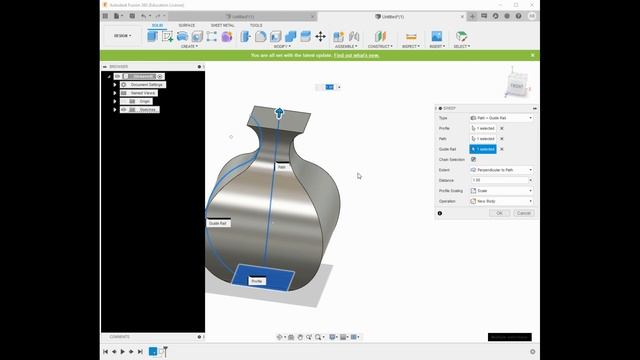This screenshot has width=640, height=360.
Task: Select the Offset Plane construct icon
Action: pos(380,36)
